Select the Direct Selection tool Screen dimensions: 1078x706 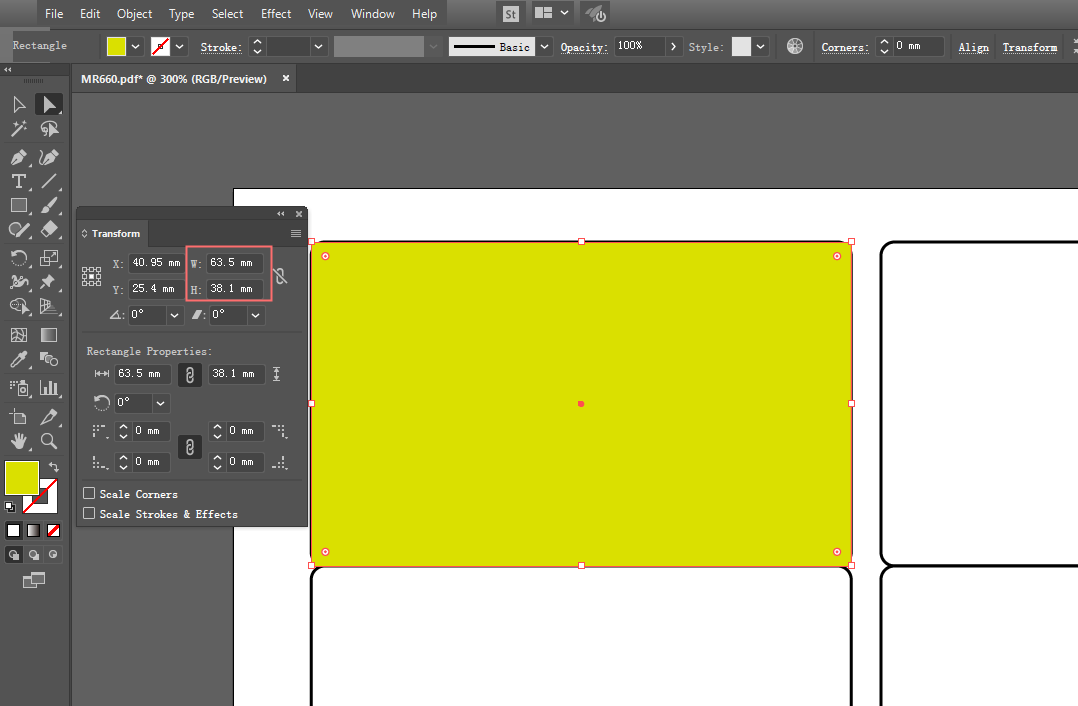pyautogui.click(x=49, y=104)
